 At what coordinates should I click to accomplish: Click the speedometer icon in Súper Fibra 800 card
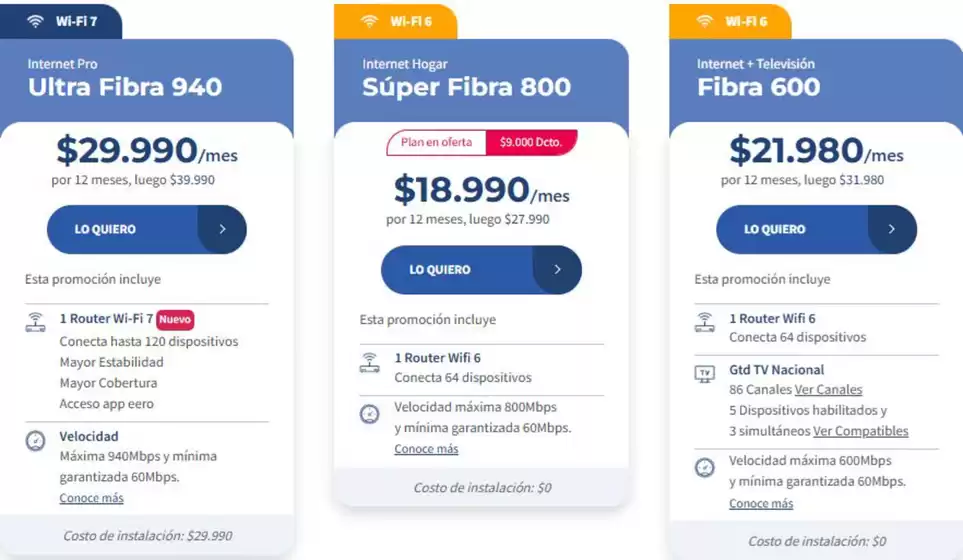[x=370, y=412]
